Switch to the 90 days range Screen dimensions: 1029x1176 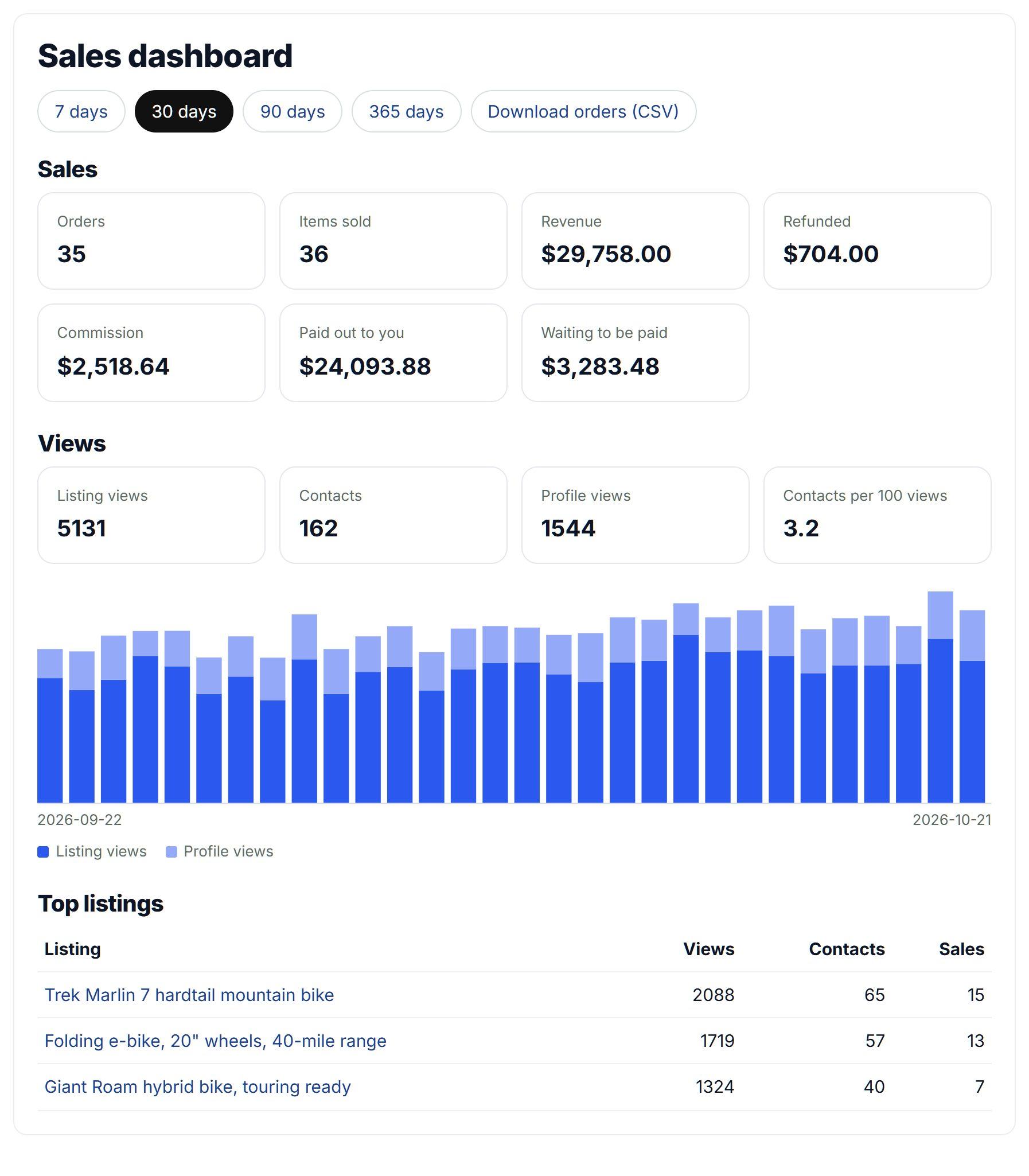(x=293, y=111)
